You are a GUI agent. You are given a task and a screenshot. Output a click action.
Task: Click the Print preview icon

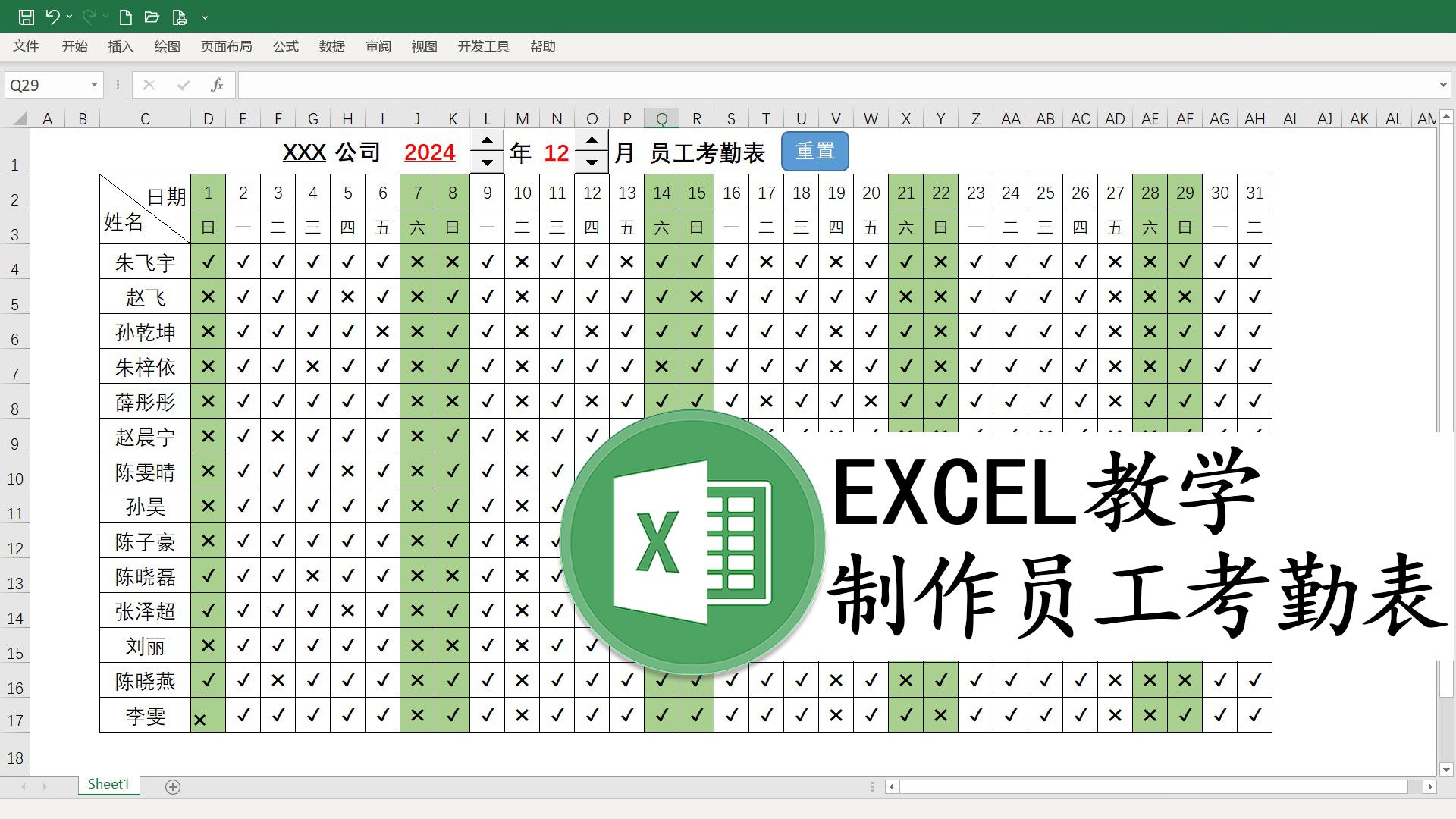click(x=179, y=17)
